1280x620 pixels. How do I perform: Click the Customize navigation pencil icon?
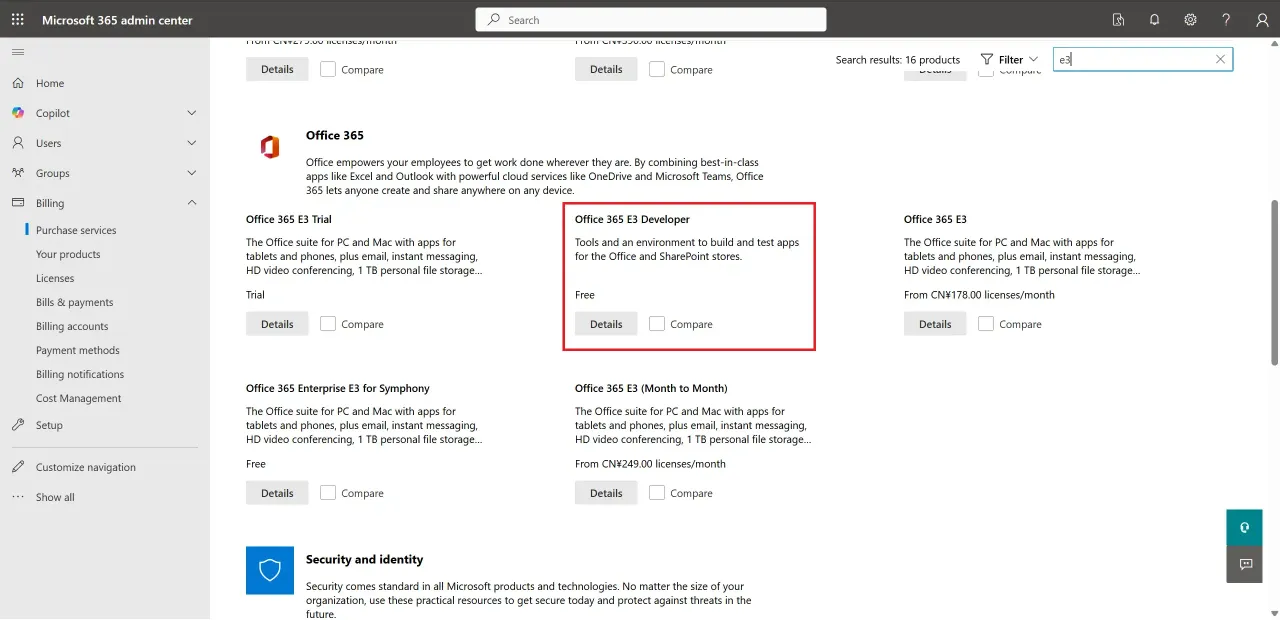[18, 467]
